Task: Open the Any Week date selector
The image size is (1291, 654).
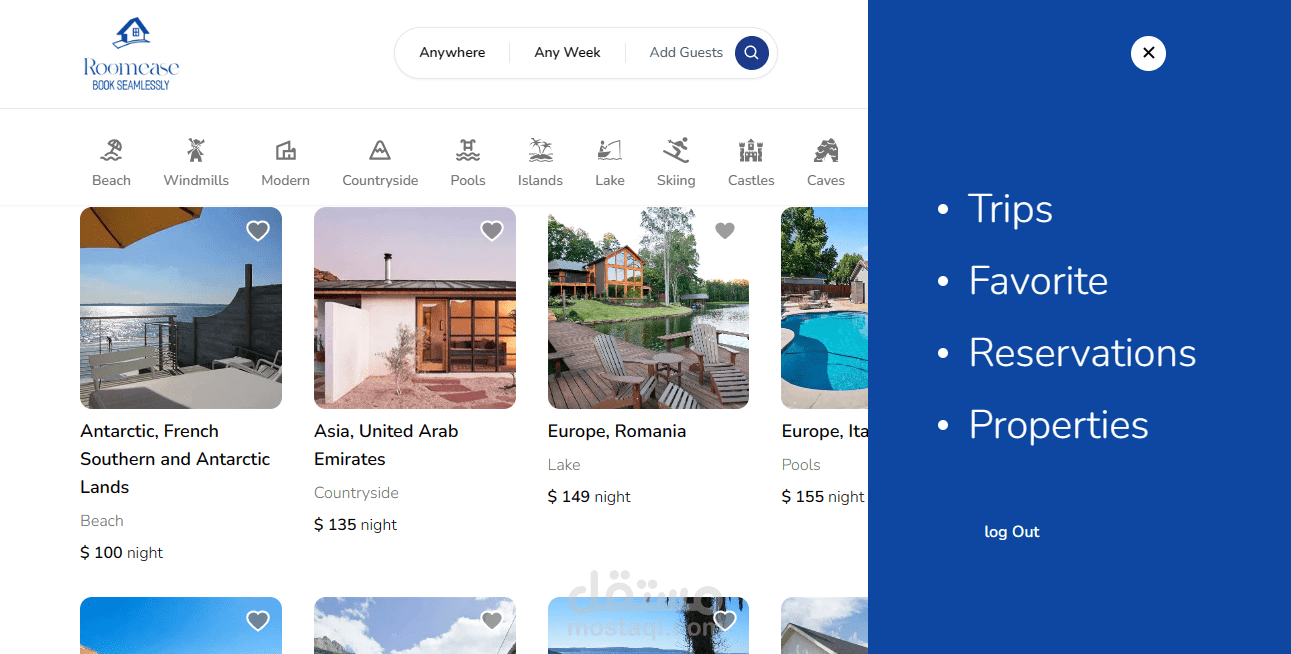Action: click(x=567, y=53)
